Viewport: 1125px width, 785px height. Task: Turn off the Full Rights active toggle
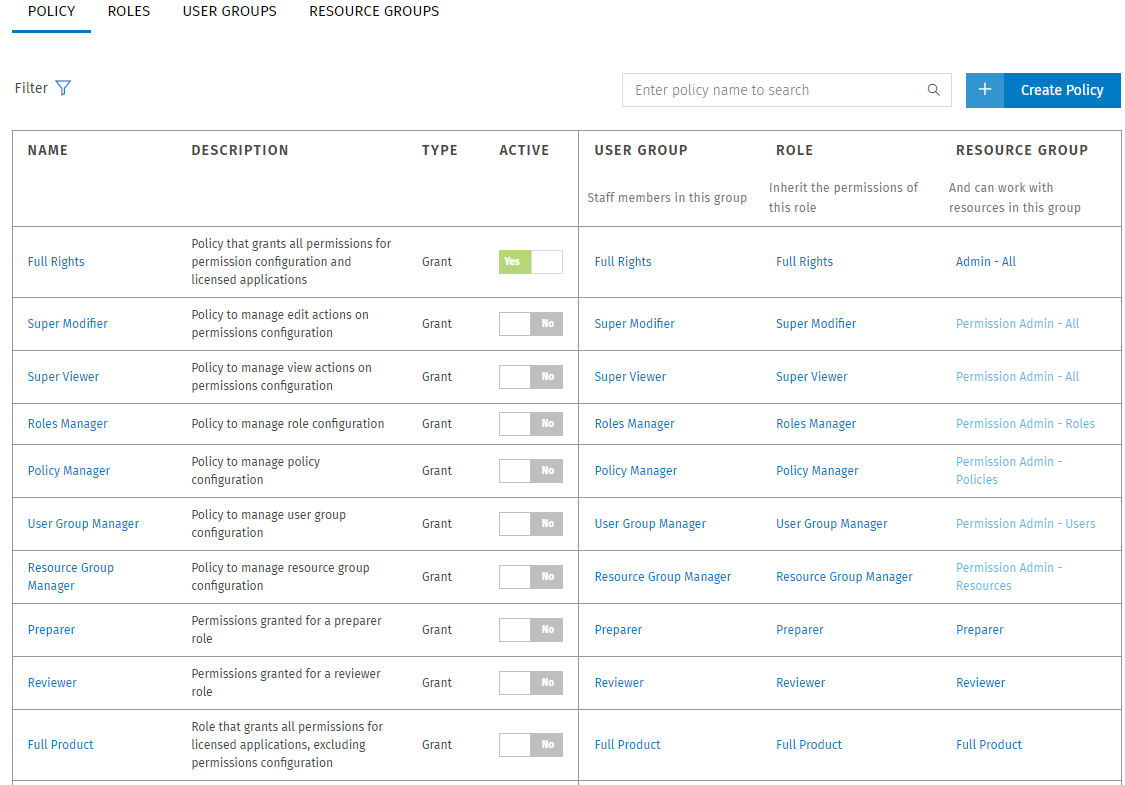tap(530, 262)
